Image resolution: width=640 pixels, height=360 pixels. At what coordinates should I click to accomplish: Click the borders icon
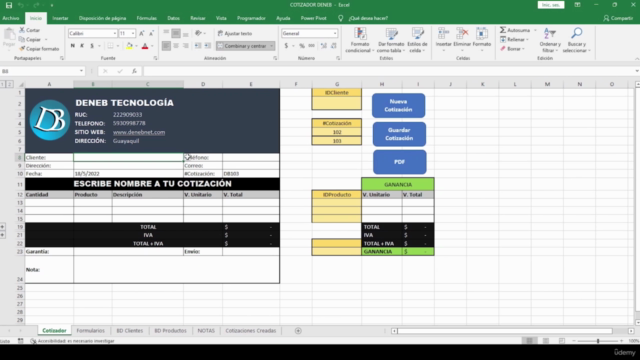(x=110, y=46)
